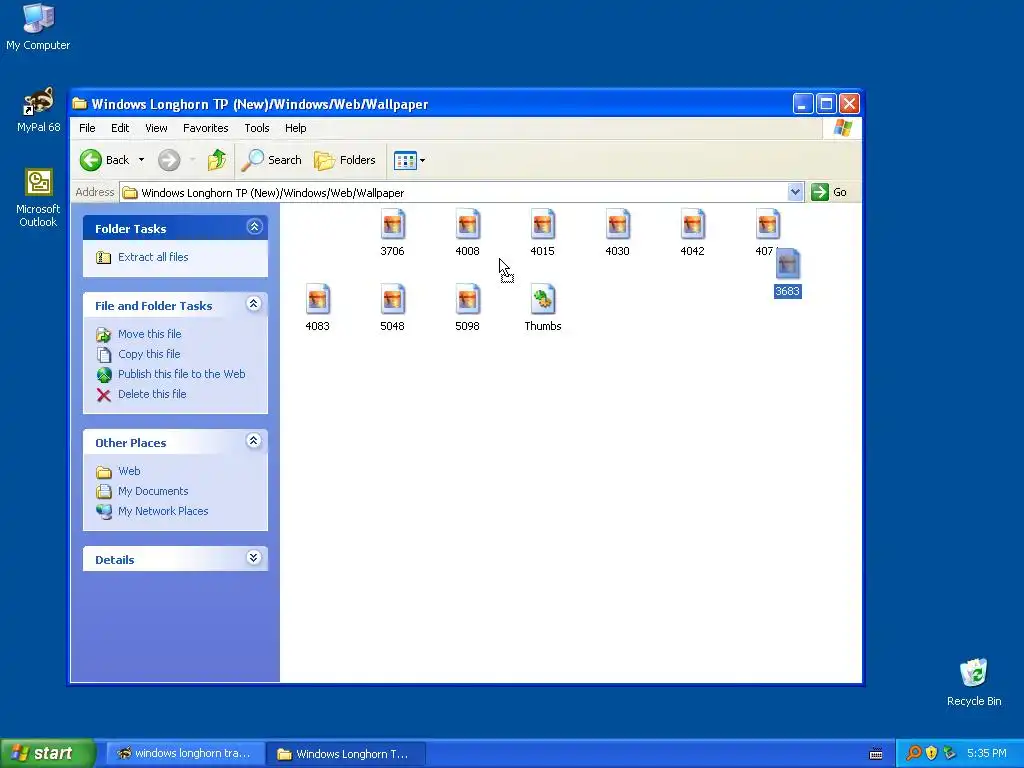The image size is (1024, 768).
Task: Click the taskbar clock 5:35 PM
Action: click(x=987, y=754)
